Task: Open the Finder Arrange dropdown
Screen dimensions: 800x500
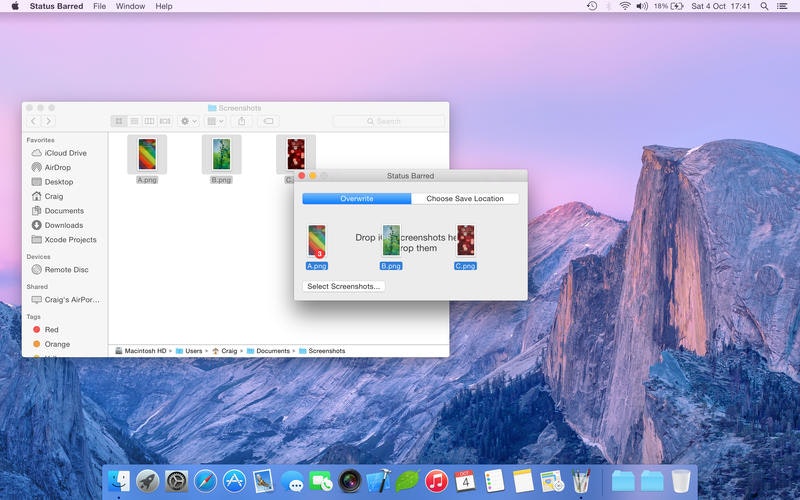Action: pos(215,121)
